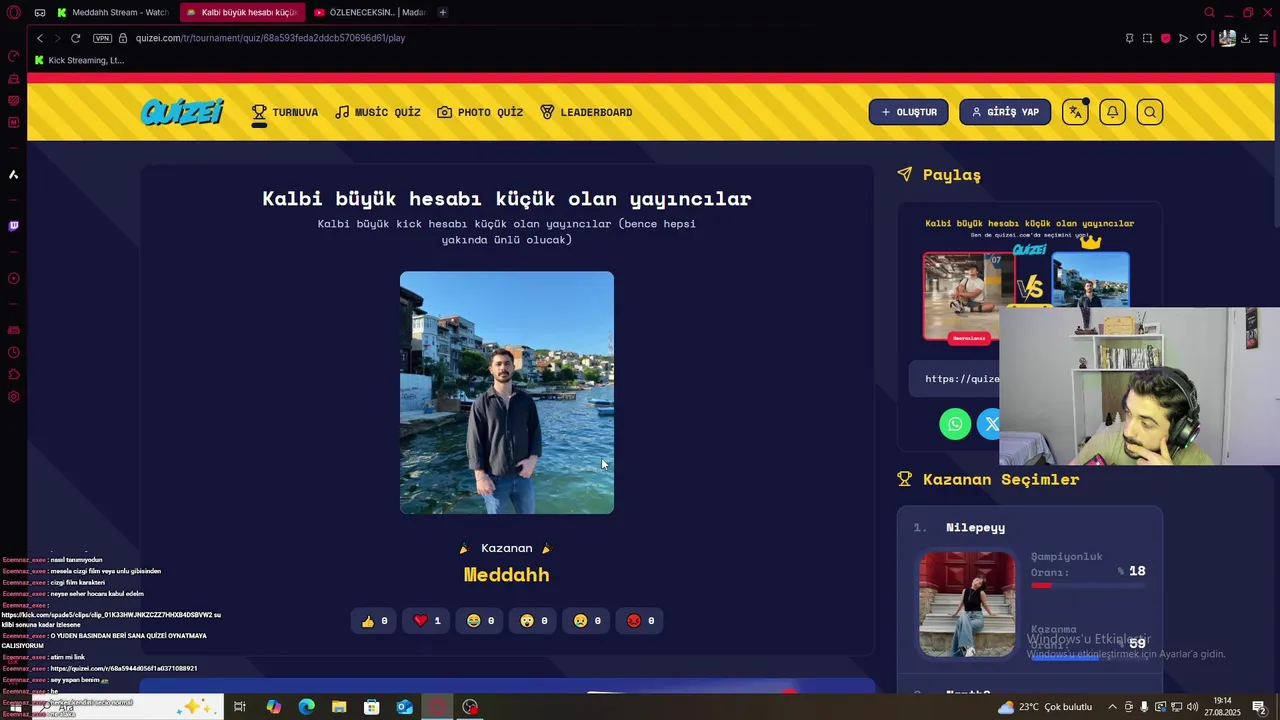Click the taskbar clock 19:14

click(1223, 707)
